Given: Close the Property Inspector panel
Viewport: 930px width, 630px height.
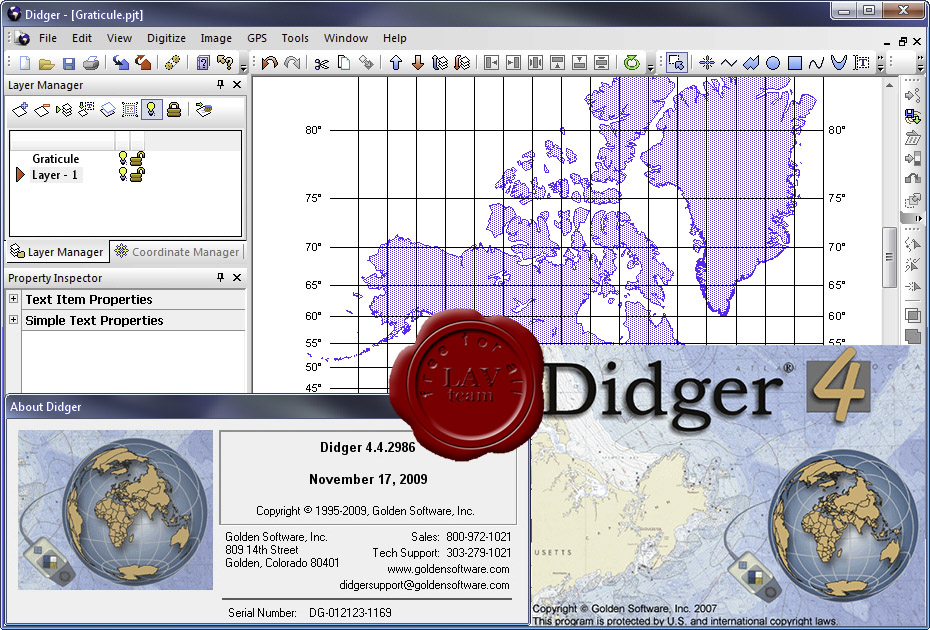Looking at the screenshot, I should (x=237, y=277).
